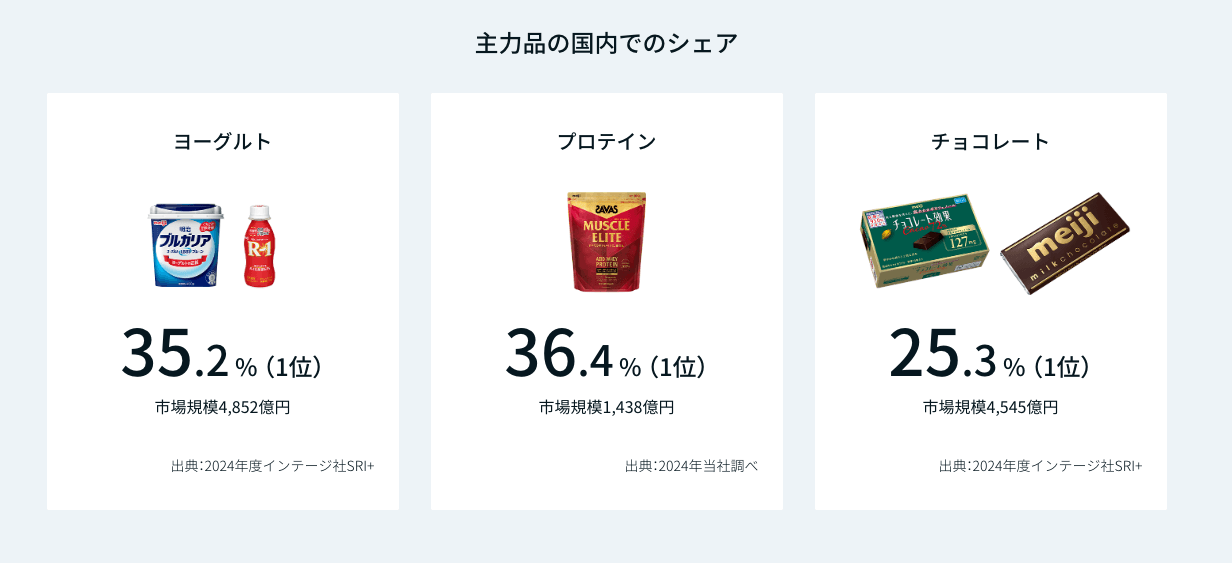Select the 25.3% chocolate share figure
Image resolution: width=1232 pixels, height=563 pixels.
[x=944, y=355]
